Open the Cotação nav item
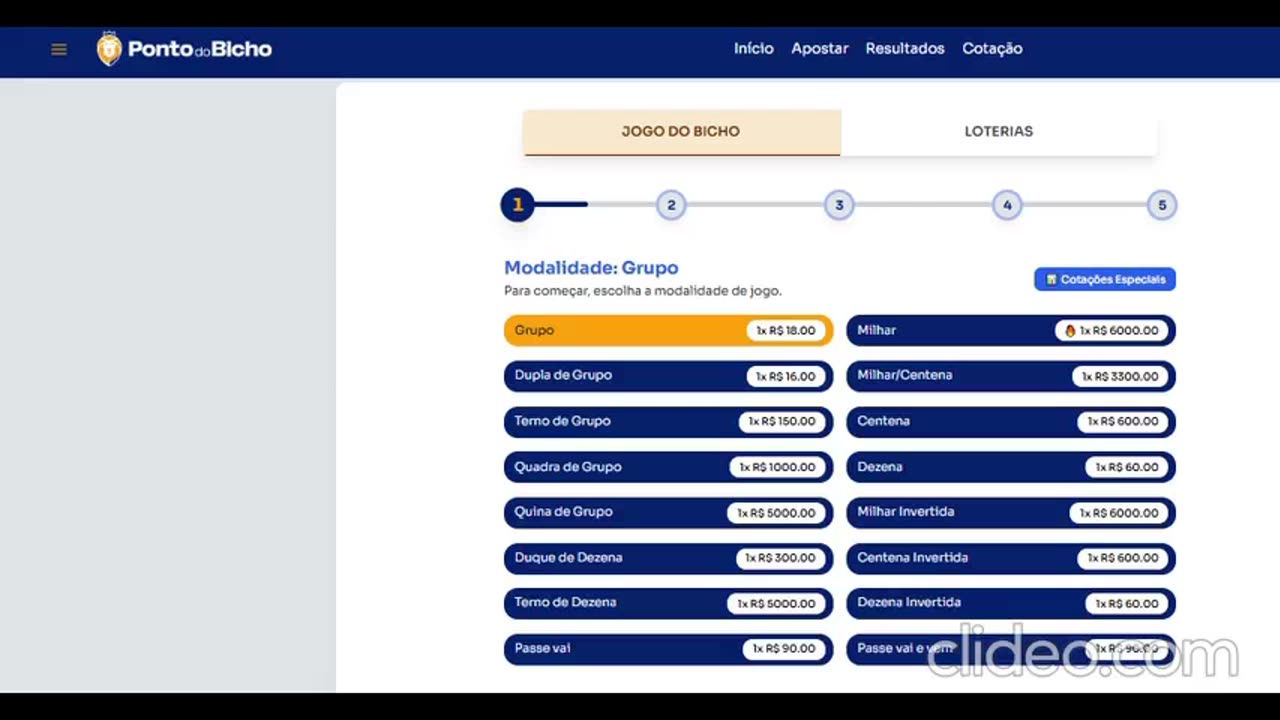 (992, 48)
